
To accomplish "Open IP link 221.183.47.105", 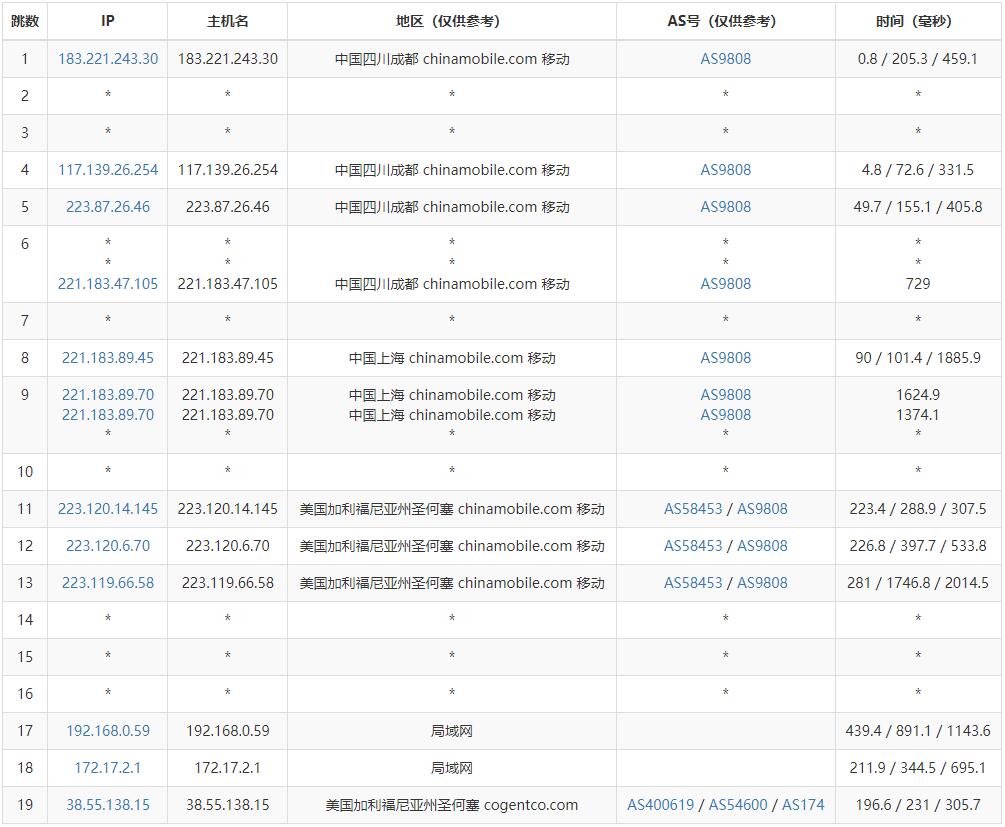I will [x=108, y=284].
